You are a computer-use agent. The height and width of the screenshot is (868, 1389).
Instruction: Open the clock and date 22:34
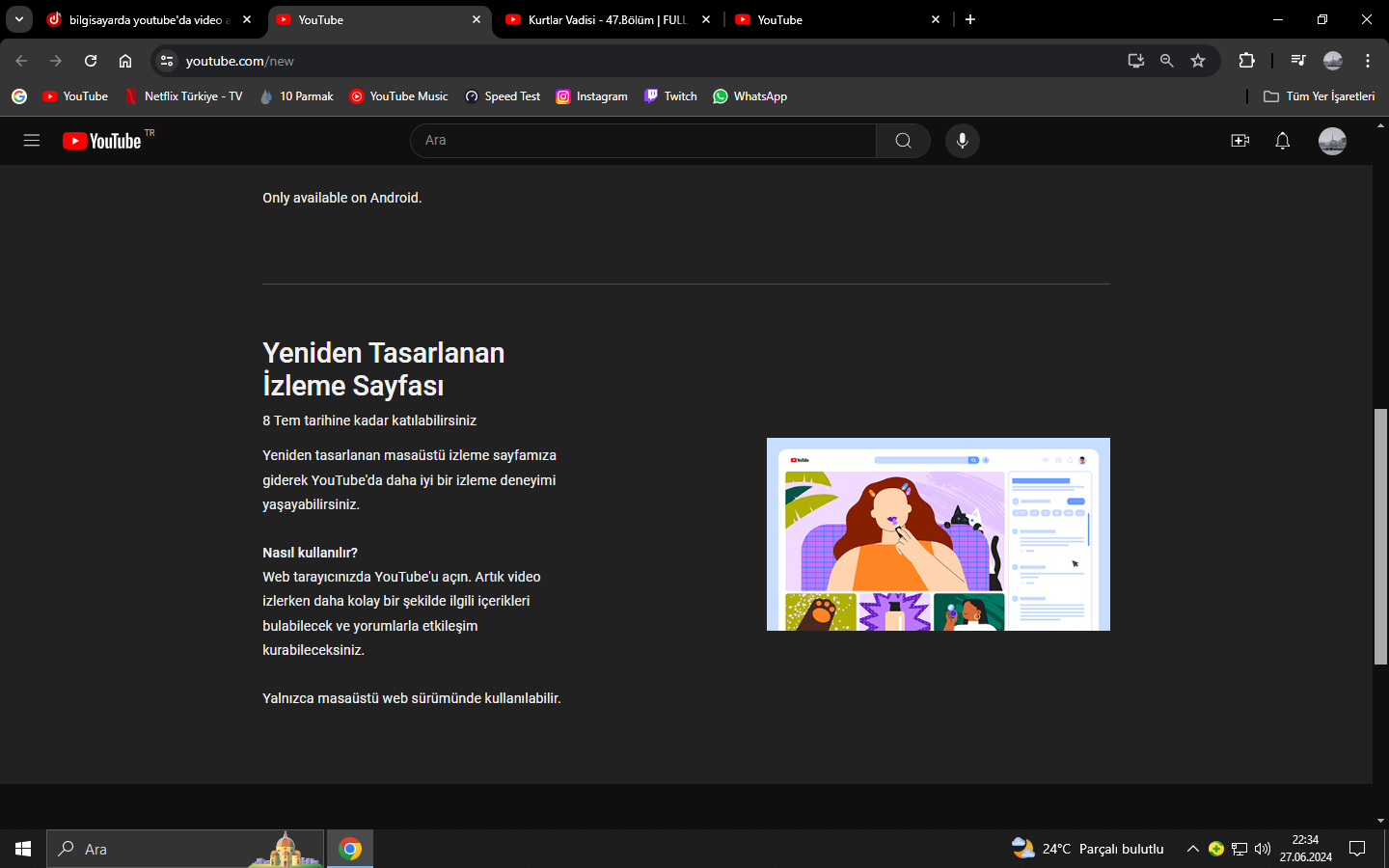pos(1306,849)
